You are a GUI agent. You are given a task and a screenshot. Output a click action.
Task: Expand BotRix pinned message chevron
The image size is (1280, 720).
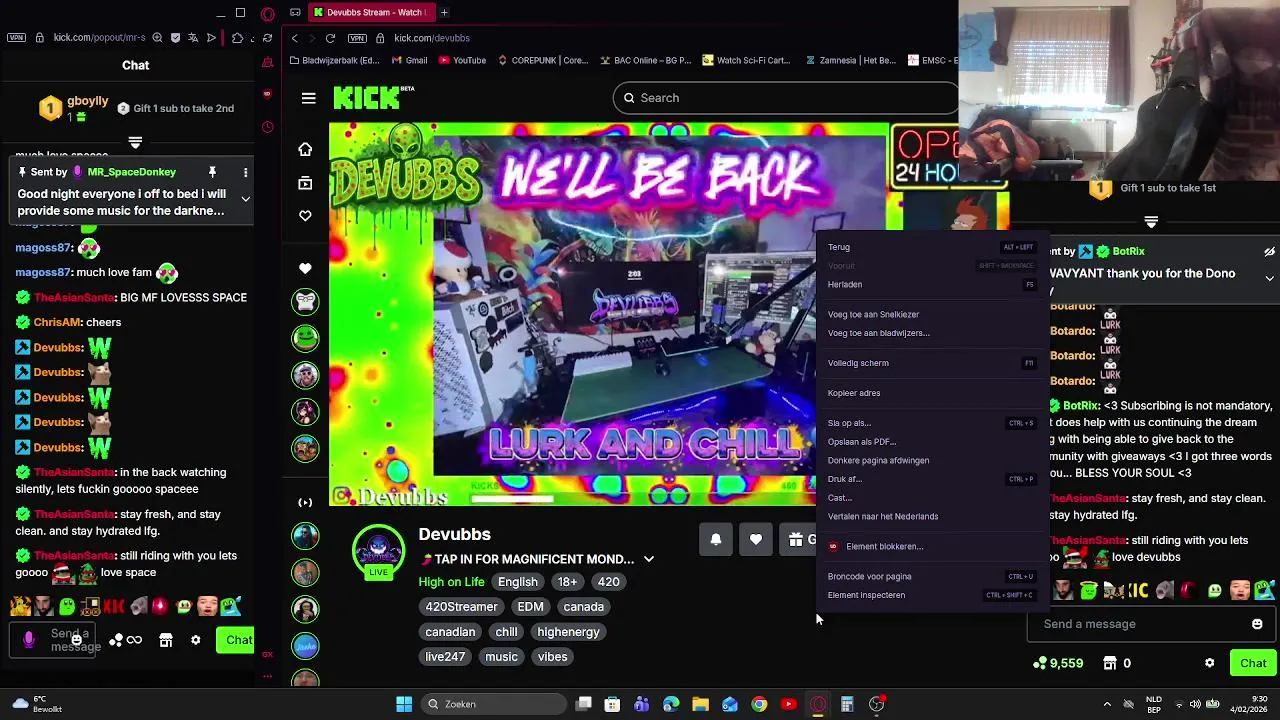(1269, 278)
